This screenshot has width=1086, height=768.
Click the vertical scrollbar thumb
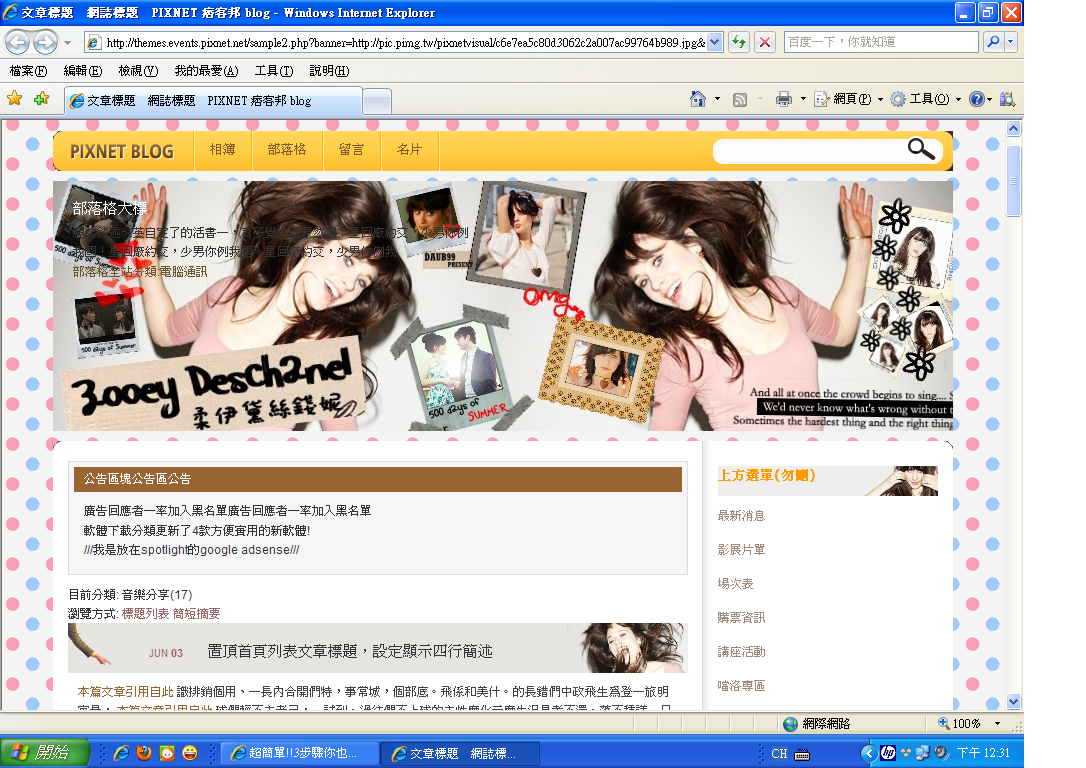[x=1013, y=181]
